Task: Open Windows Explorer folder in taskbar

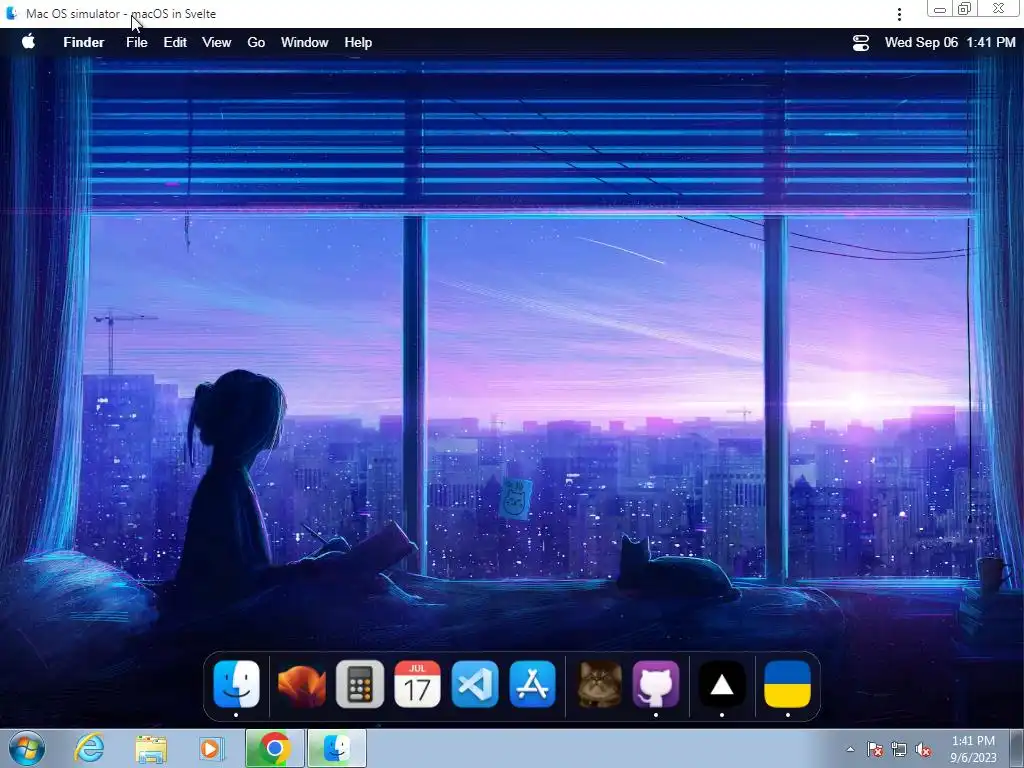Action: pos(151,749)
